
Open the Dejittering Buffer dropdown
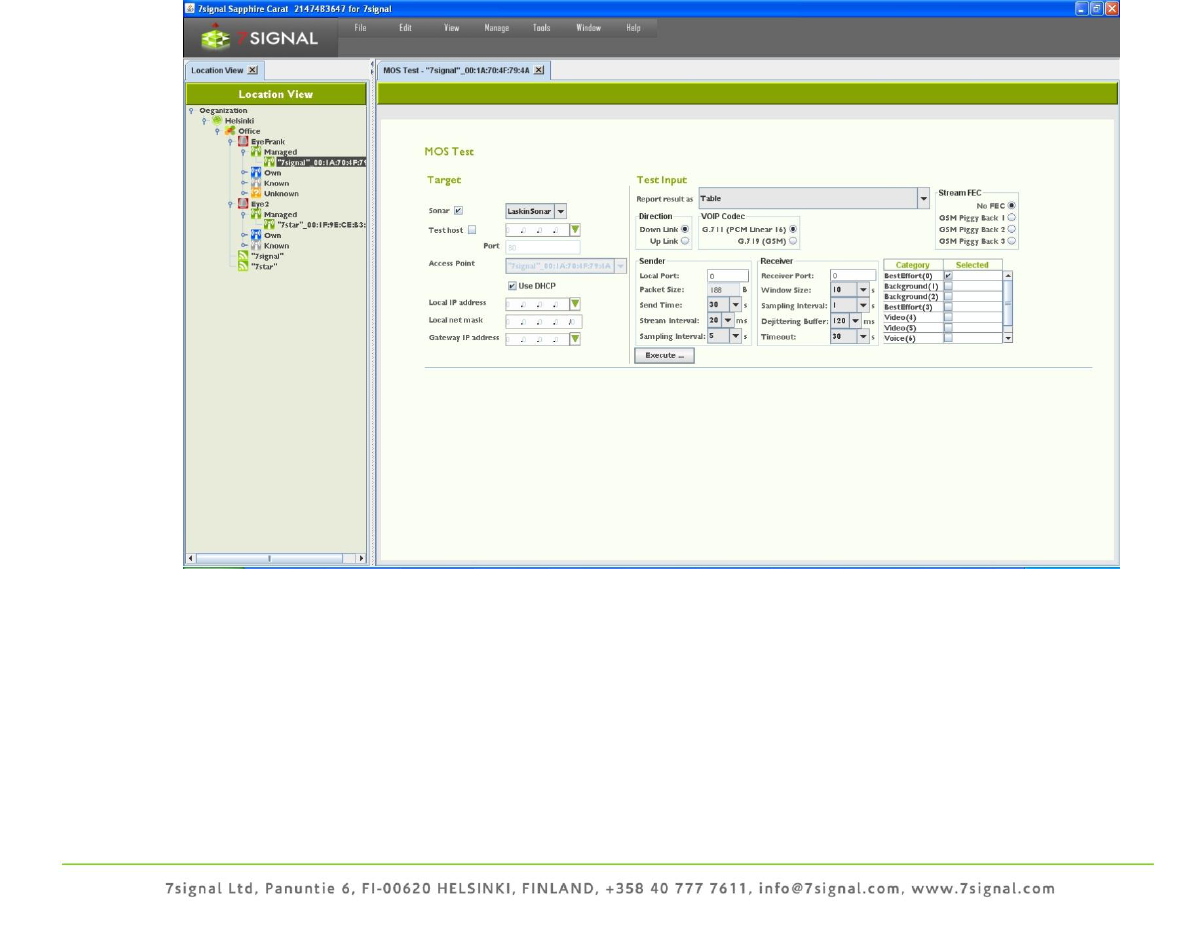click(855, 321)
